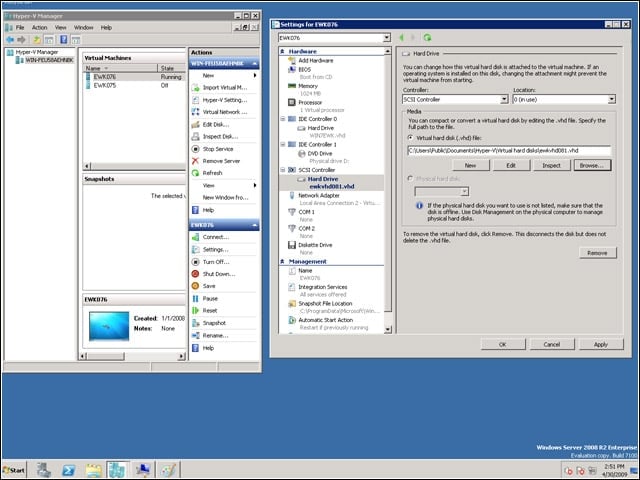The height and width of the screenshot is (480, 640).
Task: Click the Inspect button in Hard Drive settings
Action: click(x=552, y=165)
